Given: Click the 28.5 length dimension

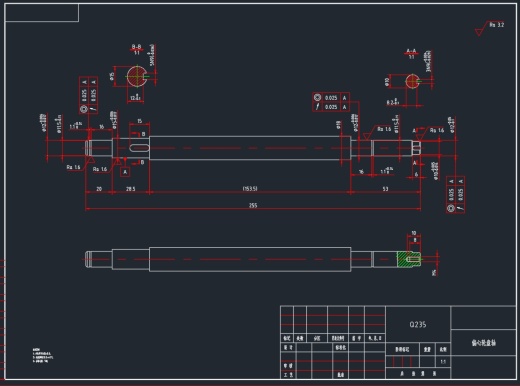Looking at the screenshot, I should [131, 189].
